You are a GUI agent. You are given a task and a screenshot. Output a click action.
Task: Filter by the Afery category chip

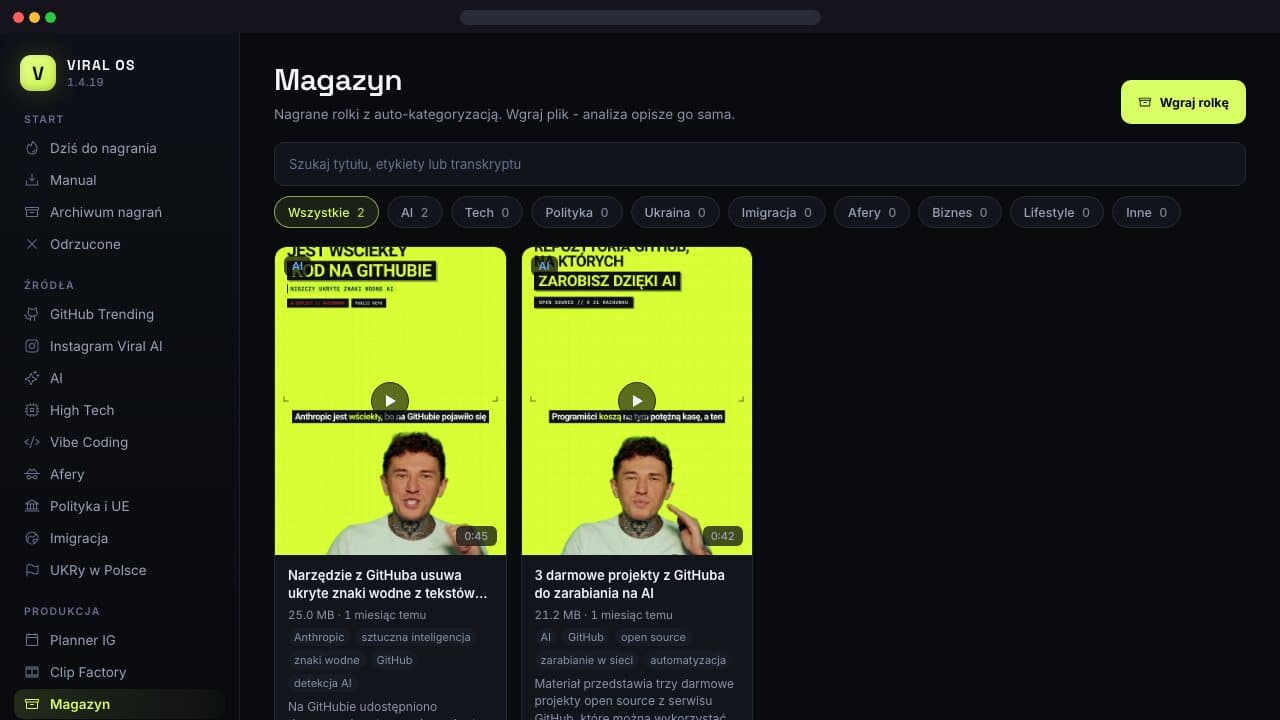click(872, 212)
